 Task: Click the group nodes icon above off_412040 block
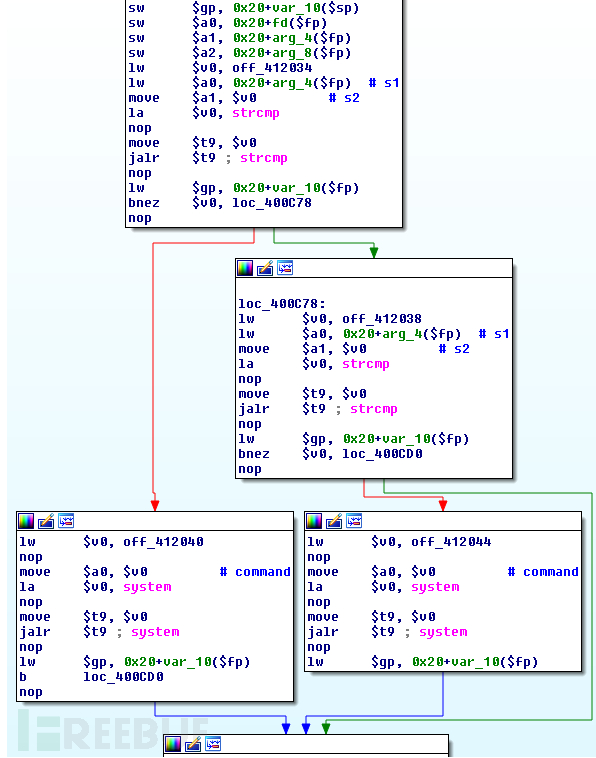pos(66,521)
